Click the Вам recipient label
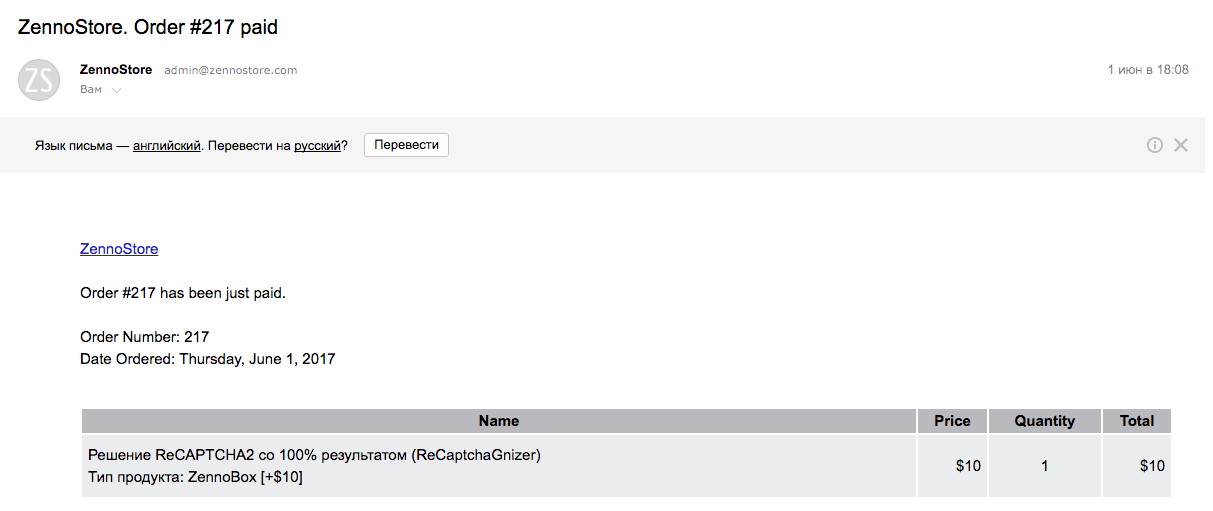Screen dimensions: 1213x511 coord(91,90)
